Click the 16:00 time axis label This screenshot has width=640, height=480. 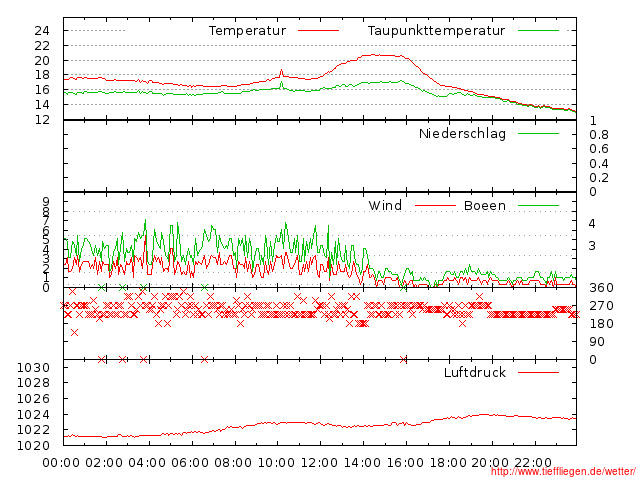pos(405,463)
